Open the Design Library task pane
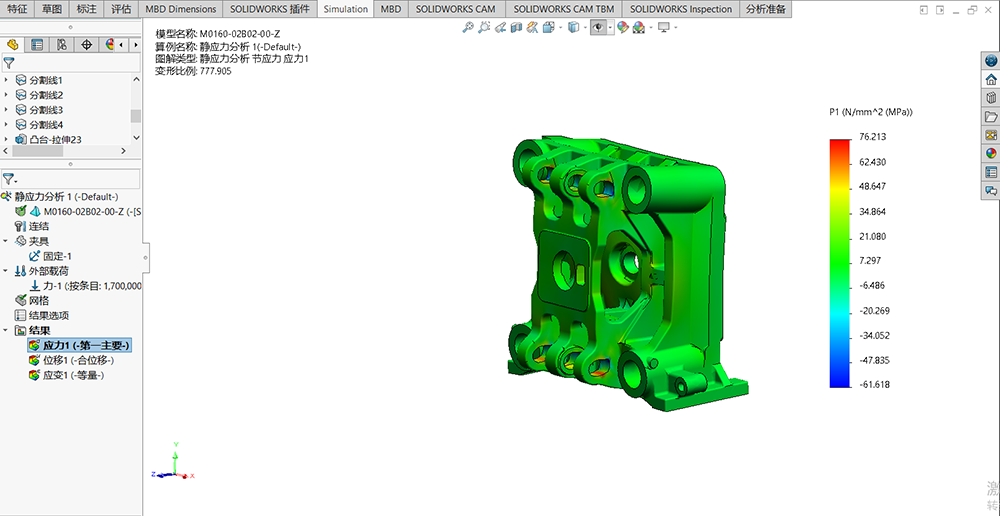 [x=991, y=98]
